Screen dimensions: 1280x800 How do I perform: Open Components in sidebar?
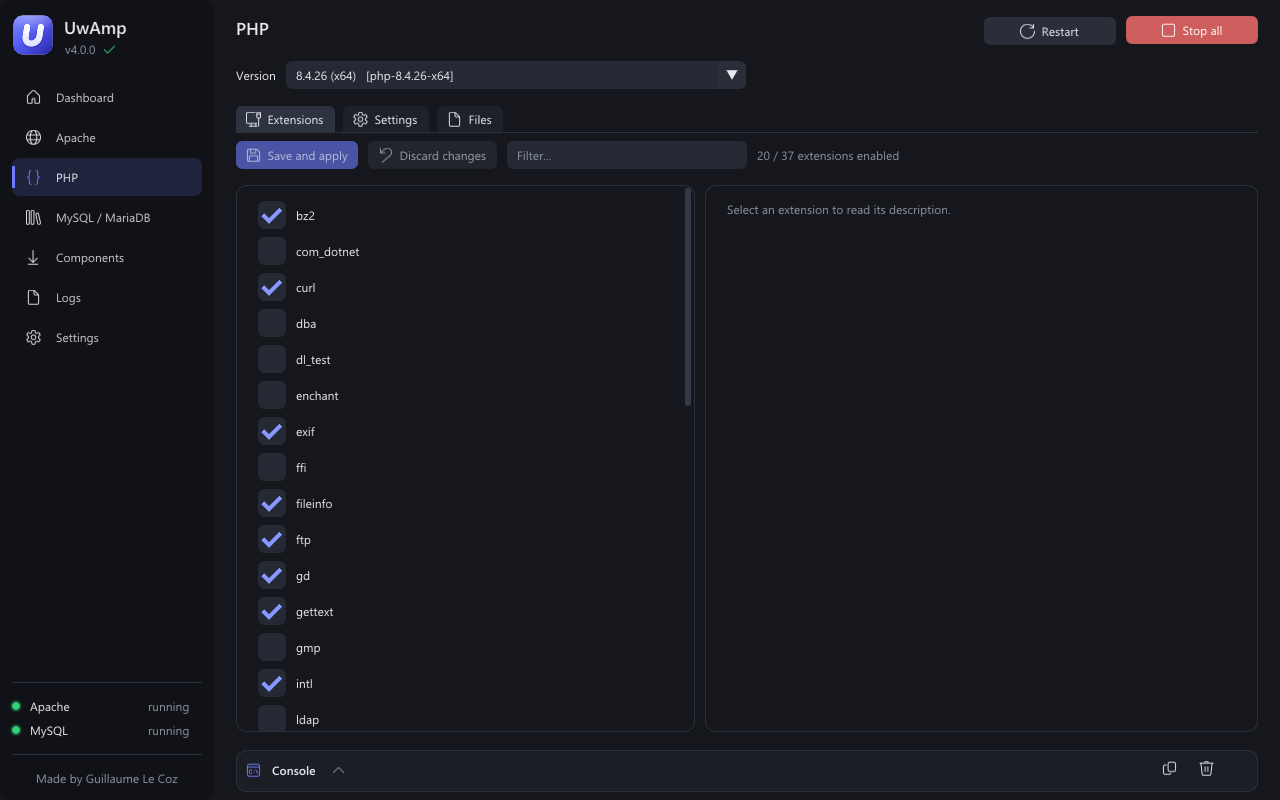pyautogui.click(x=107, y=258)
